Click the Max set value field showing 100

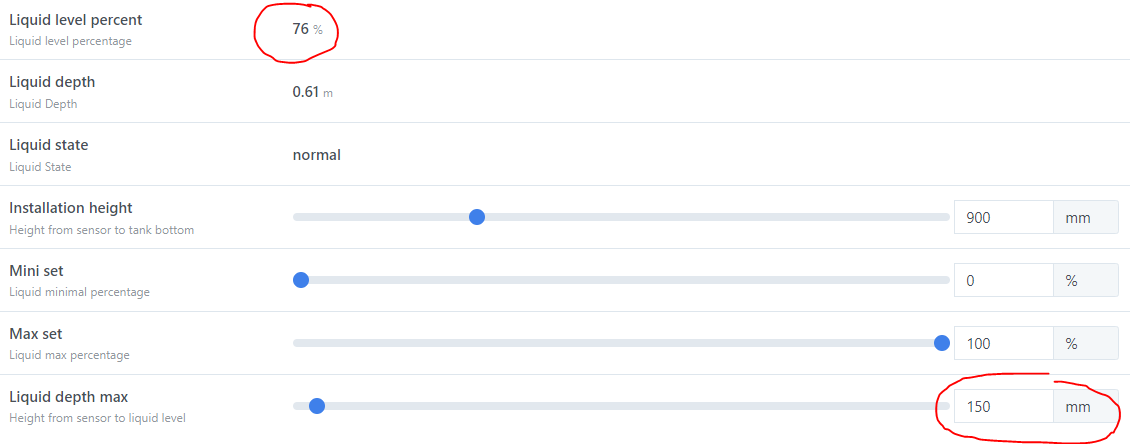1003,343
